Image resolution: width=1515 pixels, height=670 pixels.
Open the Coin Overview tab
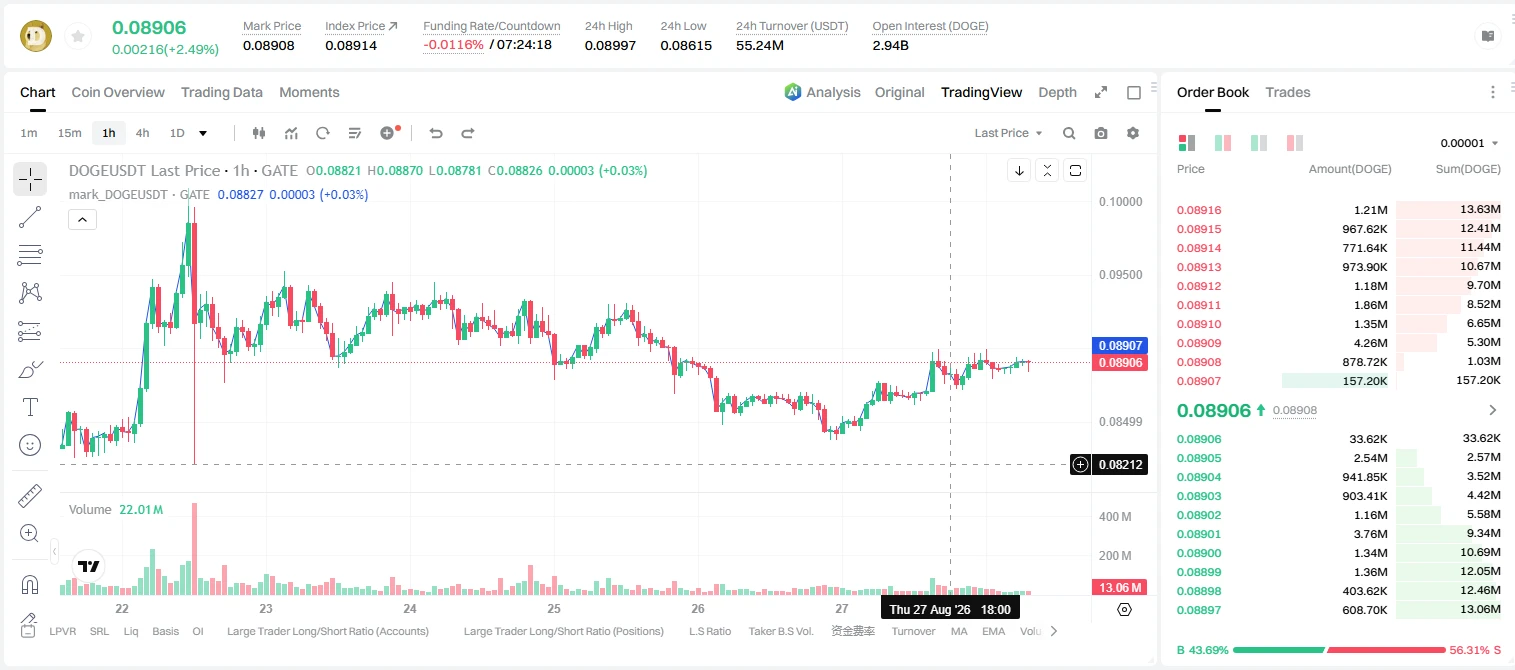click(x=118, y=92)
